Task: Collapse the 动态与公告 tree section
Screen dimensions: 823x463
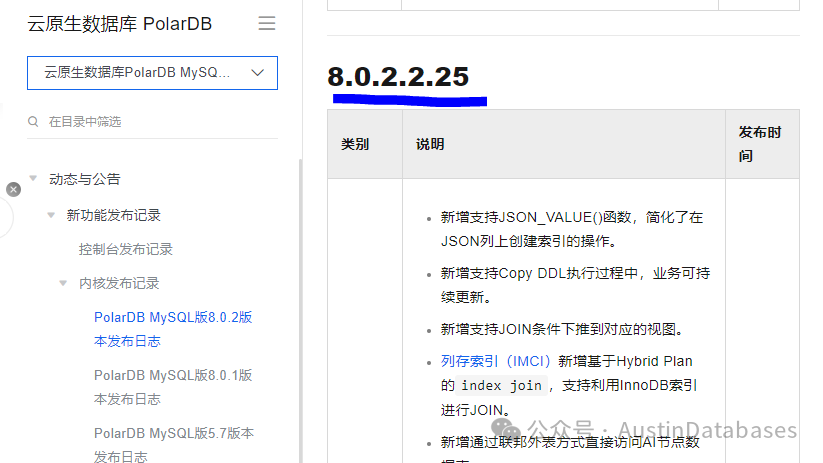Action: tap(33, 178)
